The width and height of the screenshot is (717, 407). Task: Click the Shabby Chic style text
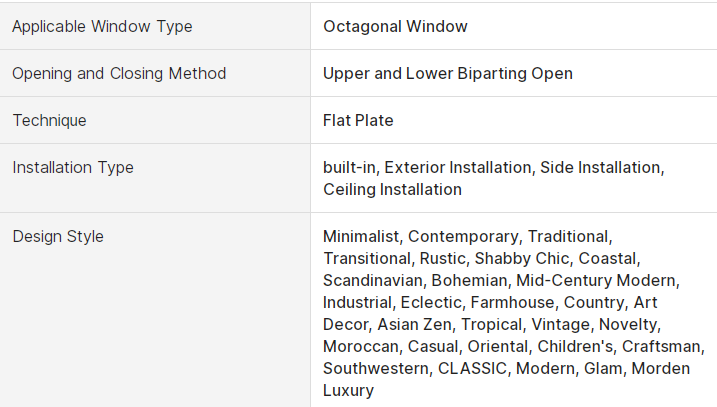coord(522,258)
